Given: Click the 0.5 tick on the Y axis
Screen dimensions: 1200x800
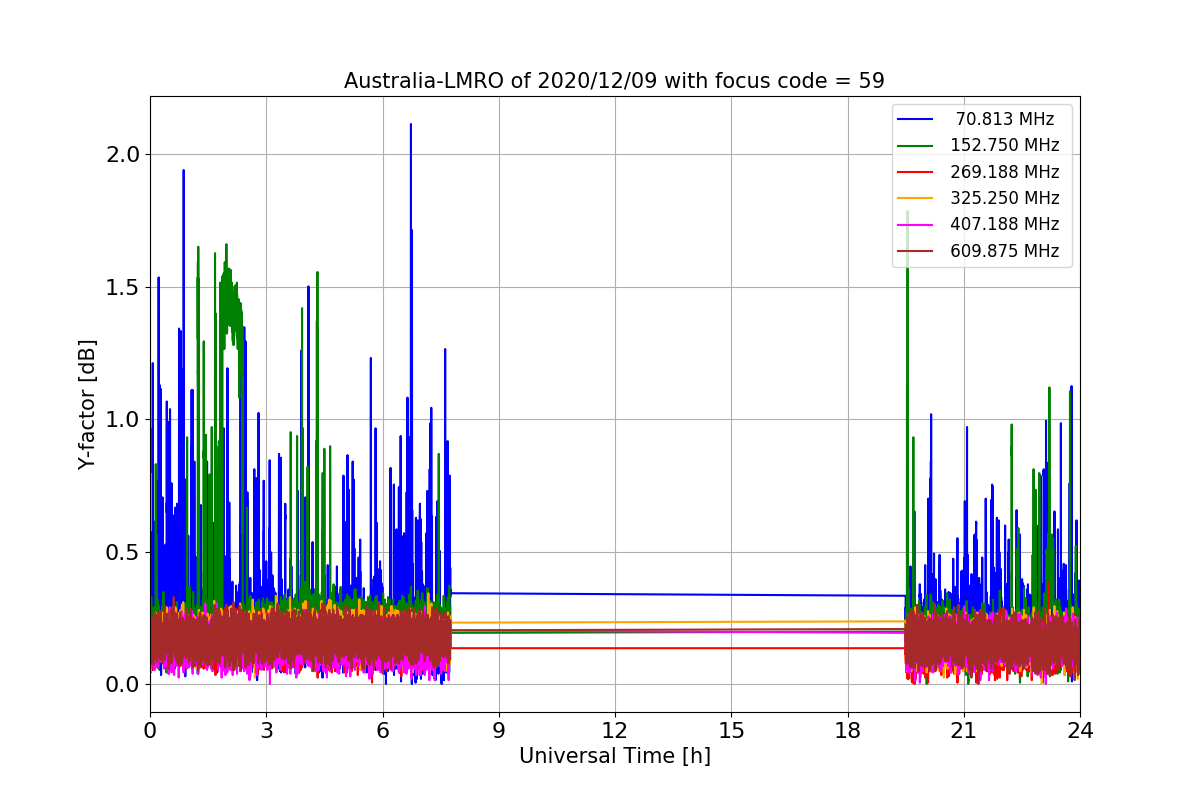Looking at the screenshot, I should (124, 552).
